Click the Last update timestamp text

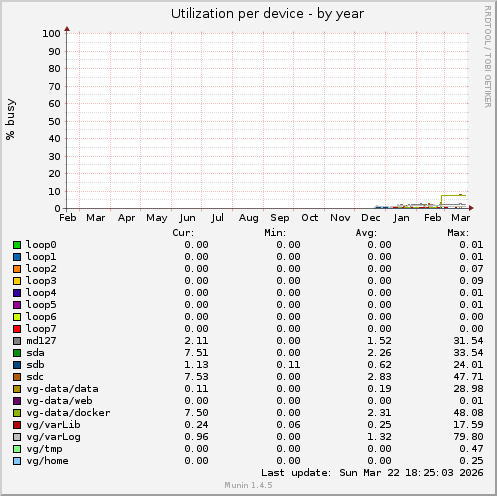click(x=372, y=473)
